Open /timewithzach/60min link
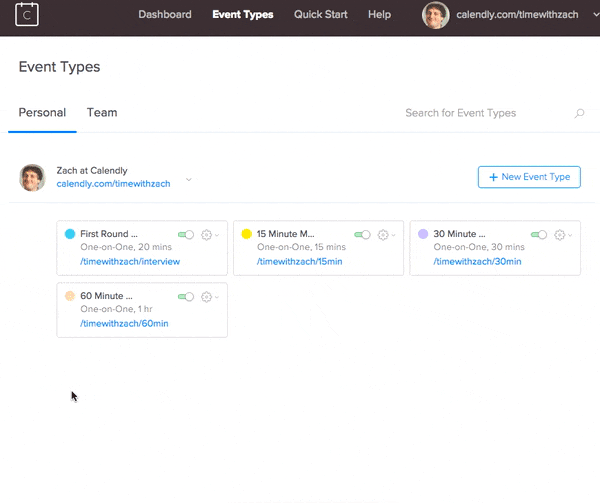This screenshot has height=503, width=600. coord(124,323)
